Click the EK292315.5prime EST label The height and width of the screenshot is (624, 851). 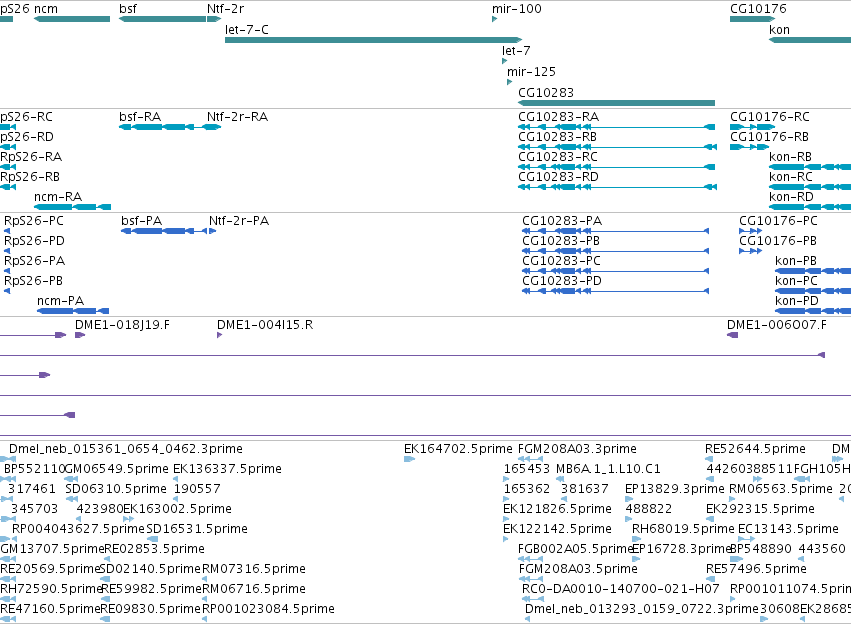tap(760, 509)
